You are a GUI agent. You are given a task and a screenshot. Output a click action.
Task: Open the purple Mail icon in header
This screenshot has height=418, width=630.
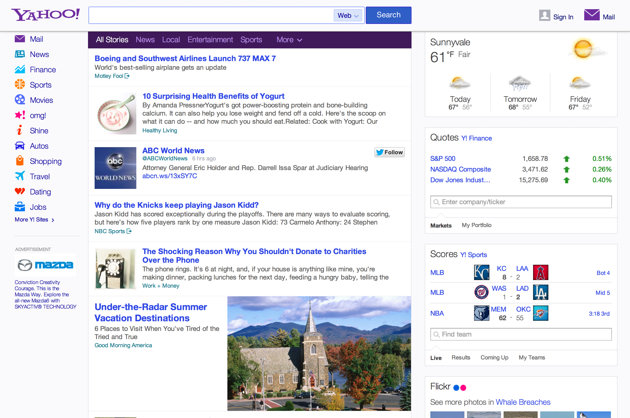click(592, 15)
